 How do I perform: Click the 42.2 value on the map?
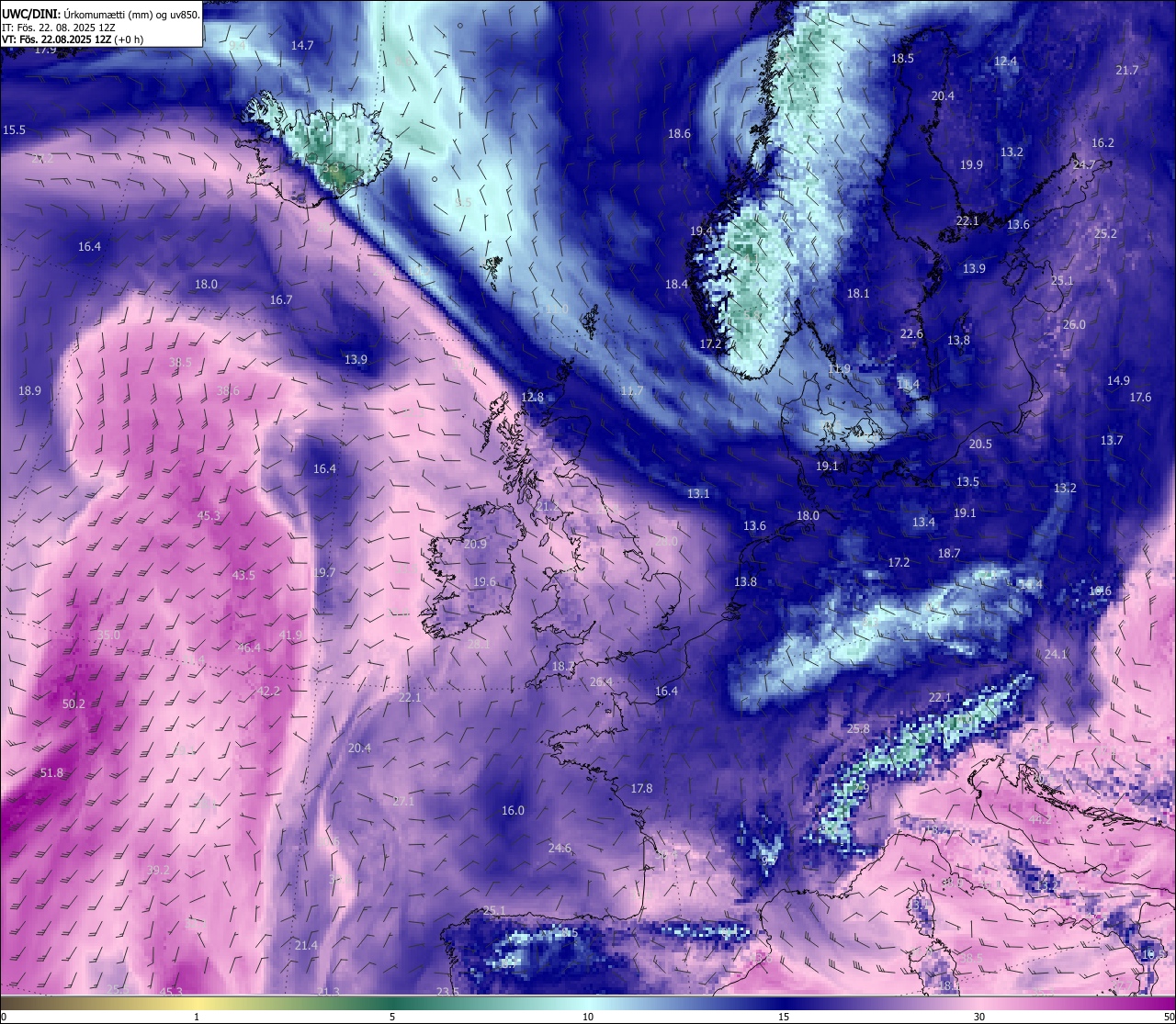[x=268, y=692]
